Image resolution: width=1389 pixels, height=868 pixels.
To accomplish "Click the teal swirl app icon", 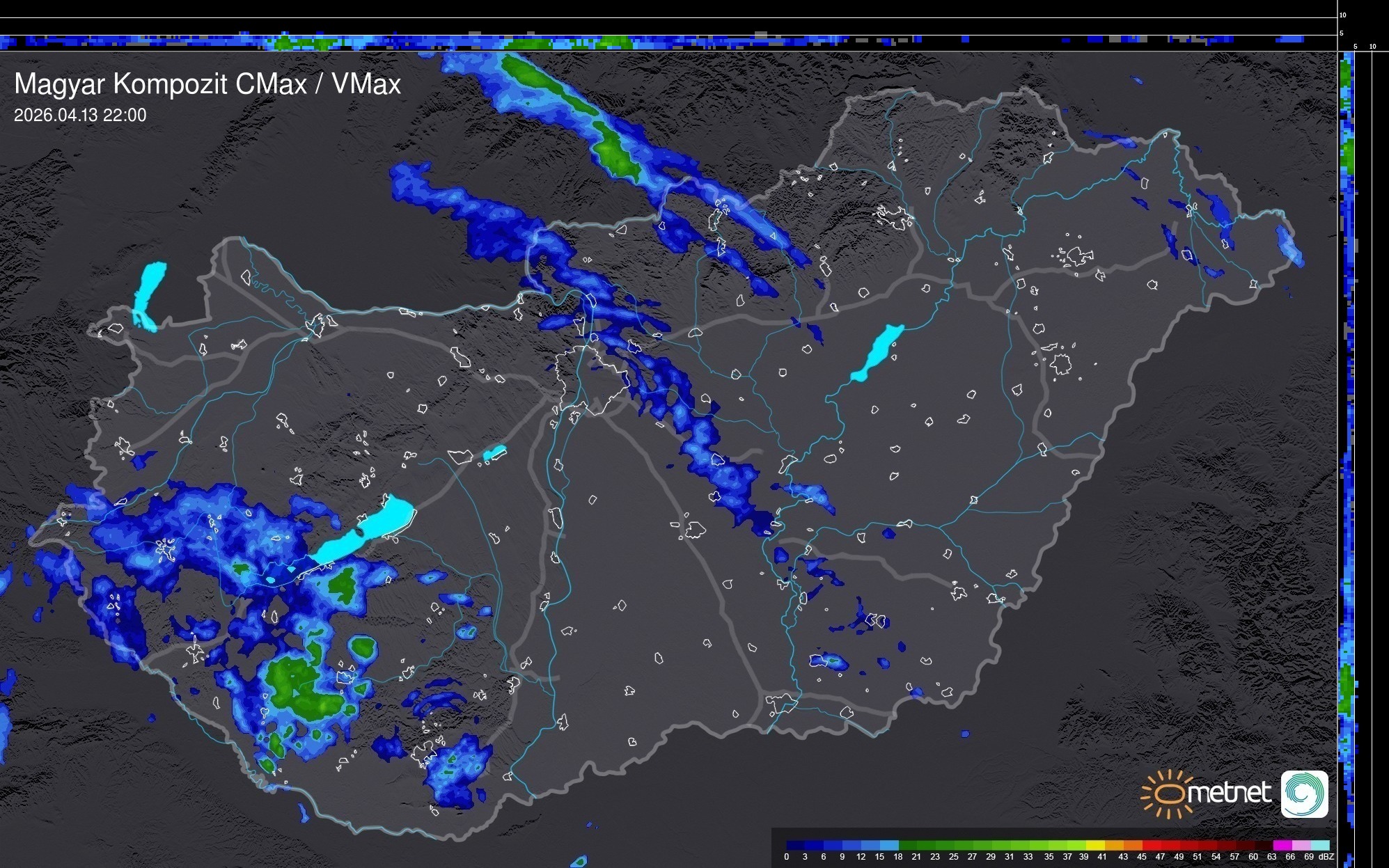I will [x=1304, y=794].
